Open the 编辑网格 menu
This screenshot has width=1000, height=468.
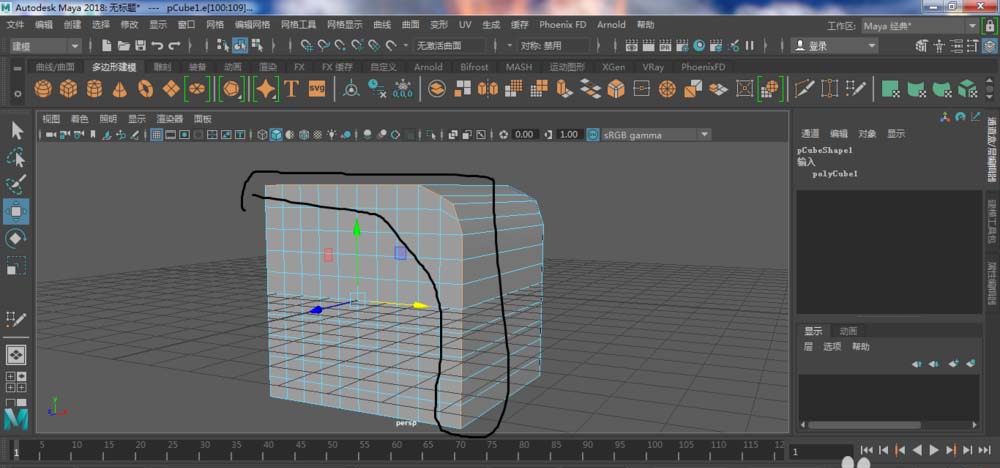[253, 24]
